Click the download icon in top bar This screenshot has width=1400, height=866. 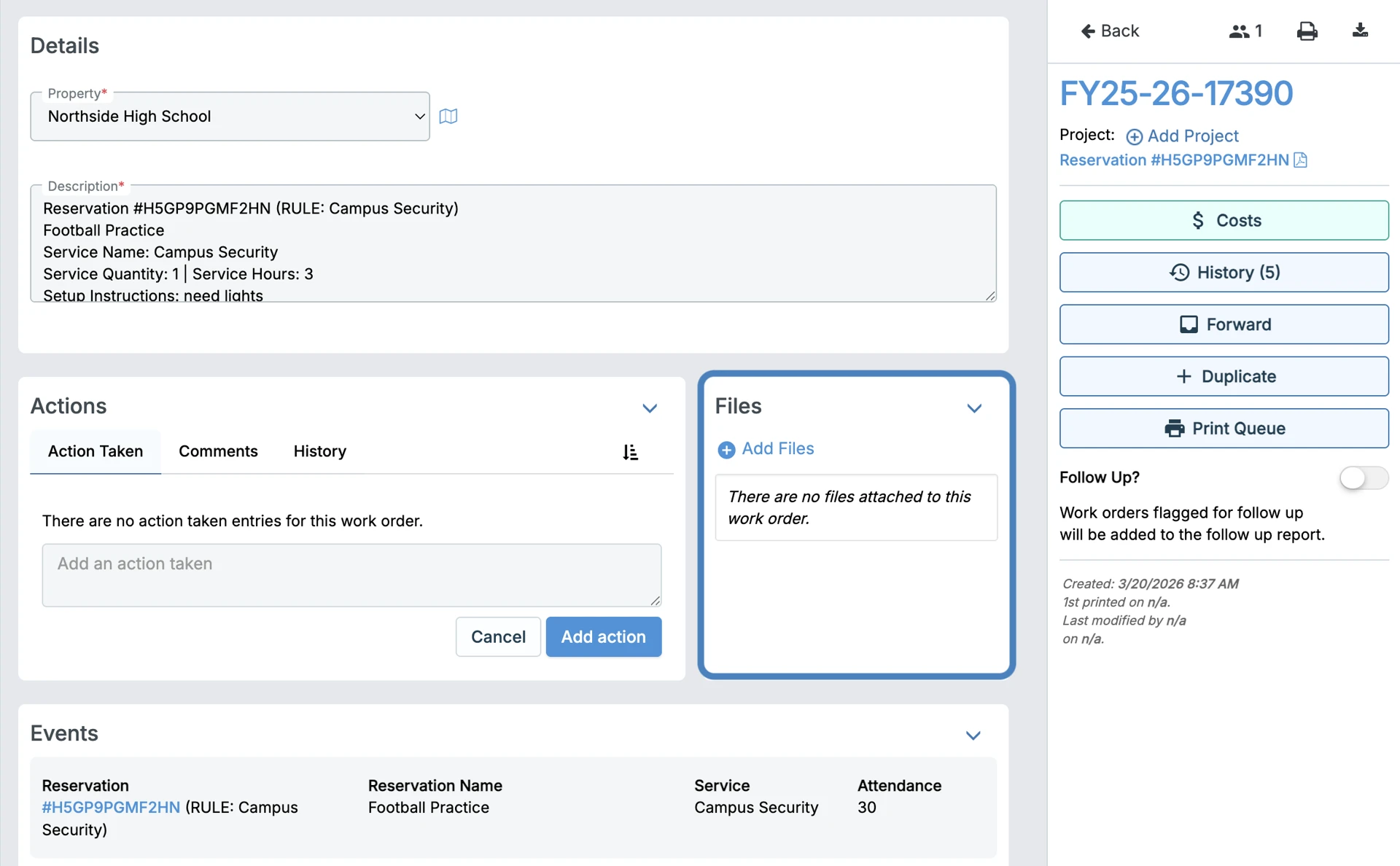[x=1360, y=31]
